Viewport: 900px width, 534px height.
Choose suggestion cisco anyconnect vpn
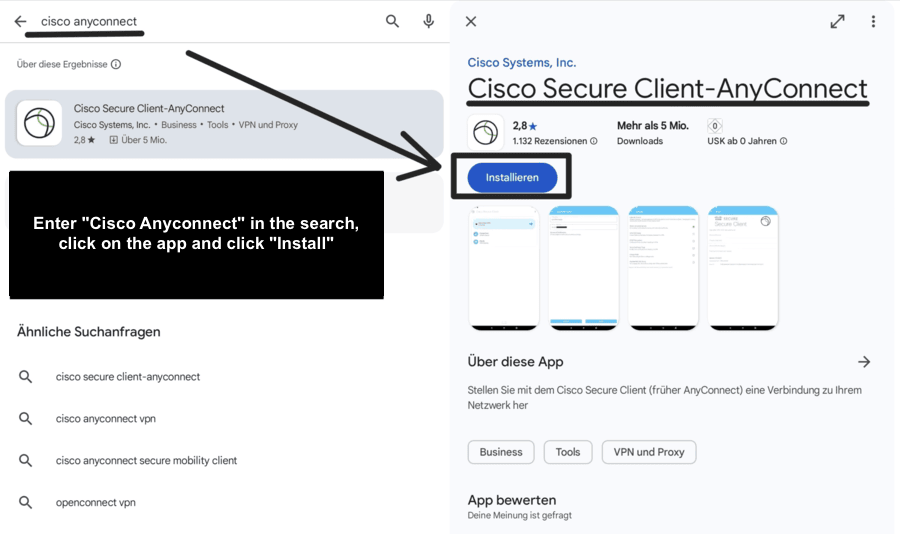tap(106, 419)
